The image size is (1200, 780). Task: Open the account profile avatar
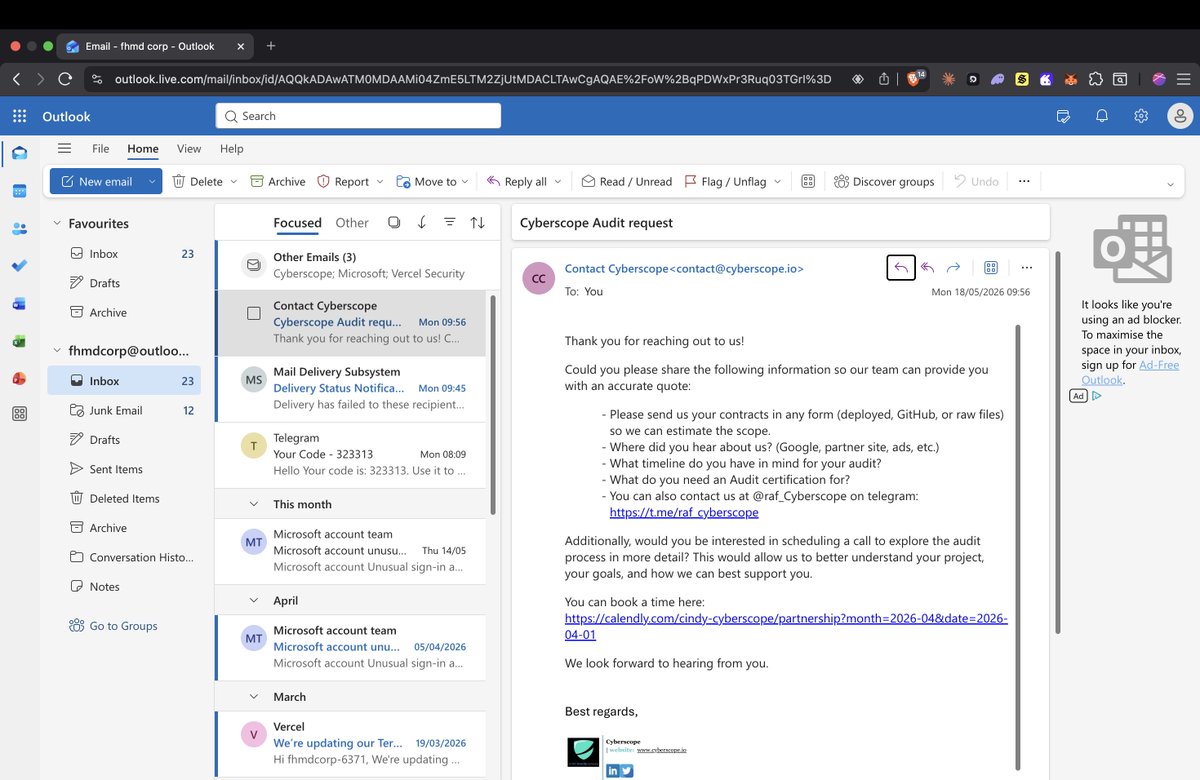(1180, 116)
